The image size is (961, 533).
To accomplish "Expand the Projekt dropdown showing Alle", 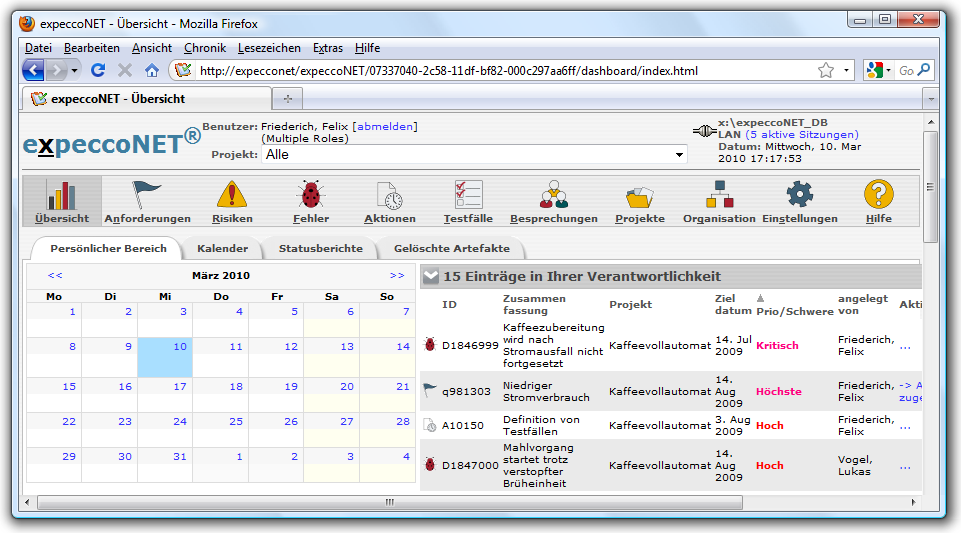I will click(x=679, y=155).
